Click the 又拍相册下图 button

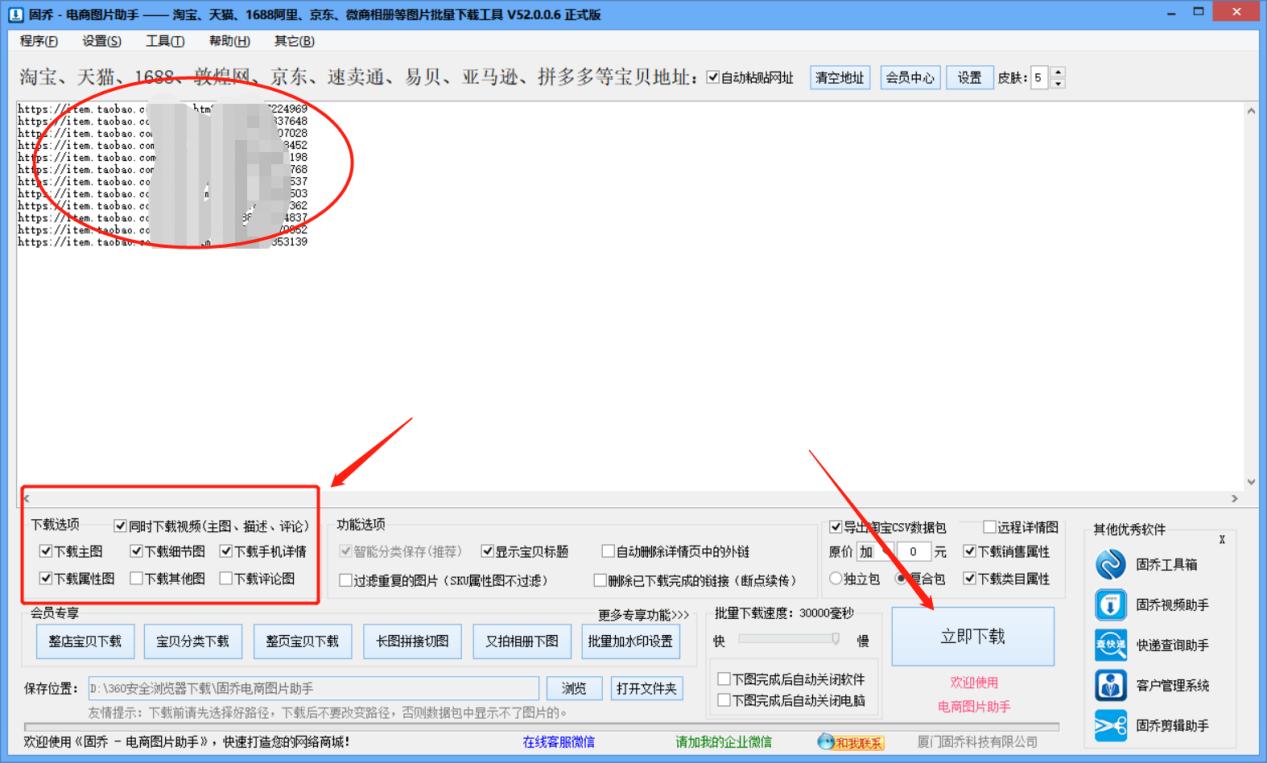click(522, 641)
